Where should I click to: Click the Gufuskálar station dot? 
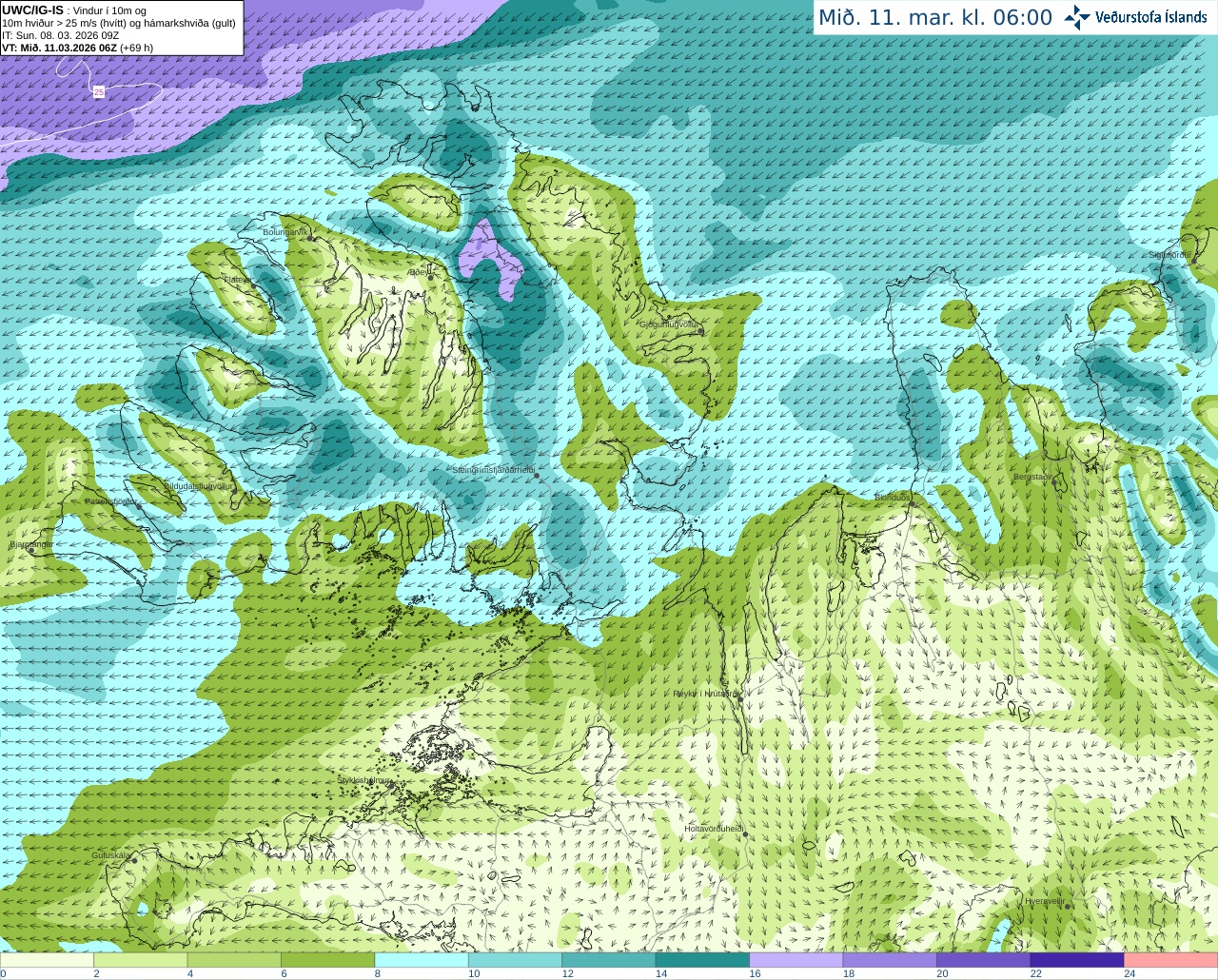[134, 860]
